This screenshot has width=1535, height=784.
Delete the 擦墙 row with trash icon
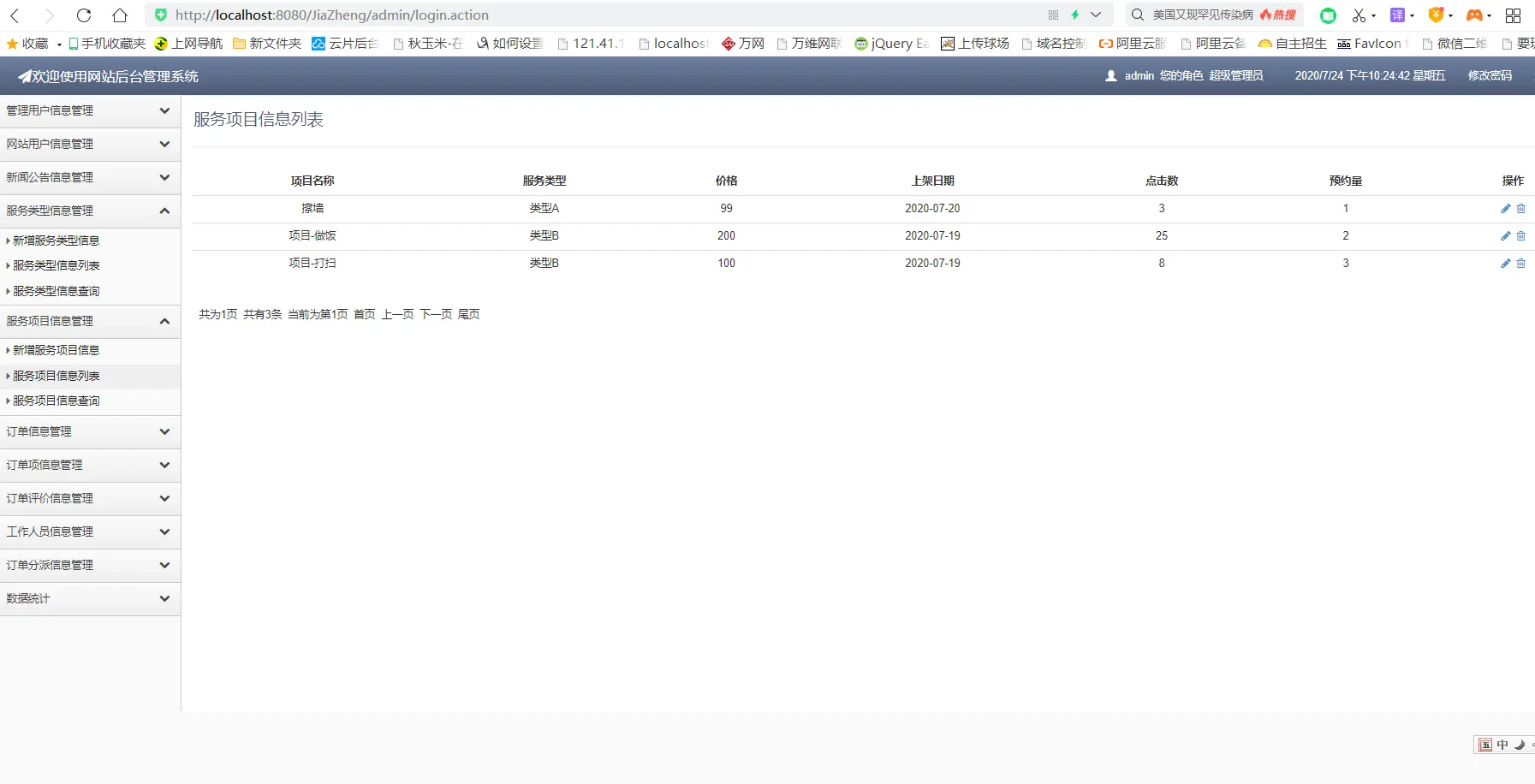click(1521, 209)
